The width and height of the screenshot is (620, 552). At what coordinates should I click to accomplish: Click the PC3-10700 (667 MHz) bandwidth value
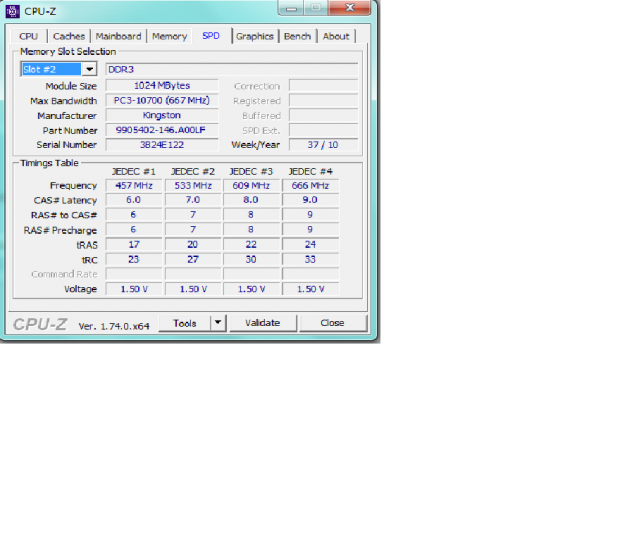(162, 100)
